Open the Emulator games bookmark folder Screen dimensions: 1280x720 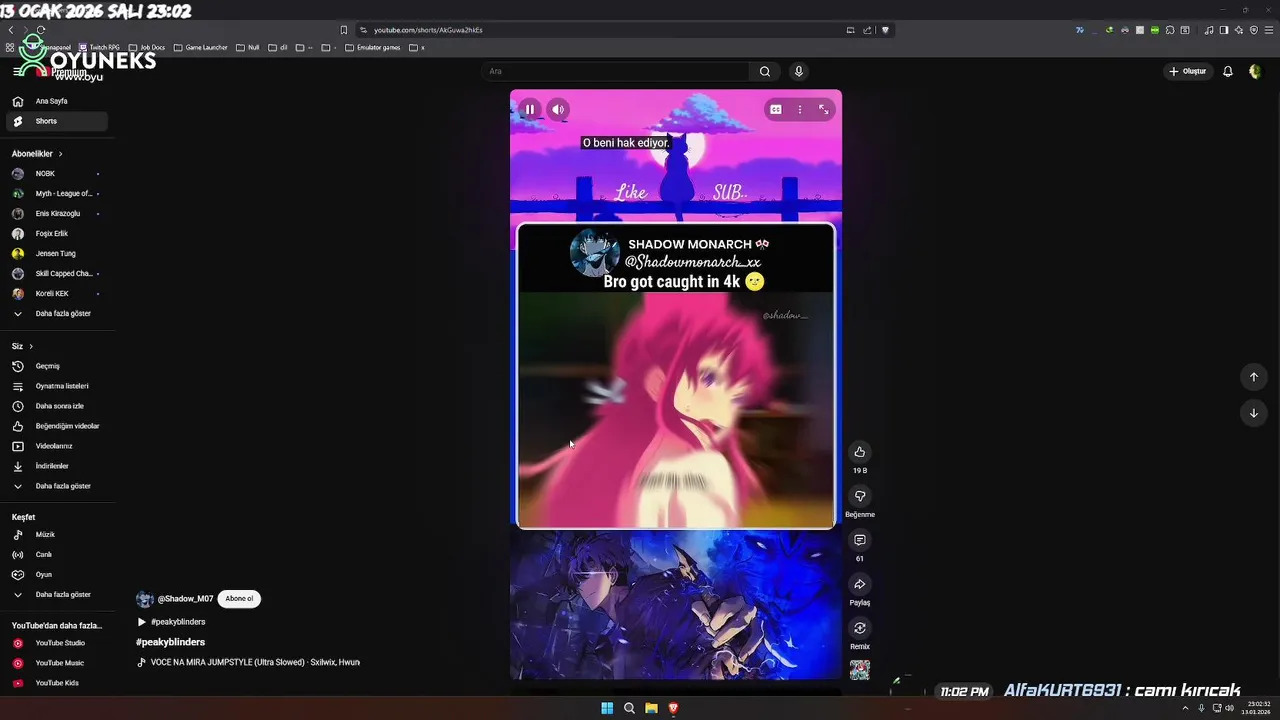tap(372, 47)
